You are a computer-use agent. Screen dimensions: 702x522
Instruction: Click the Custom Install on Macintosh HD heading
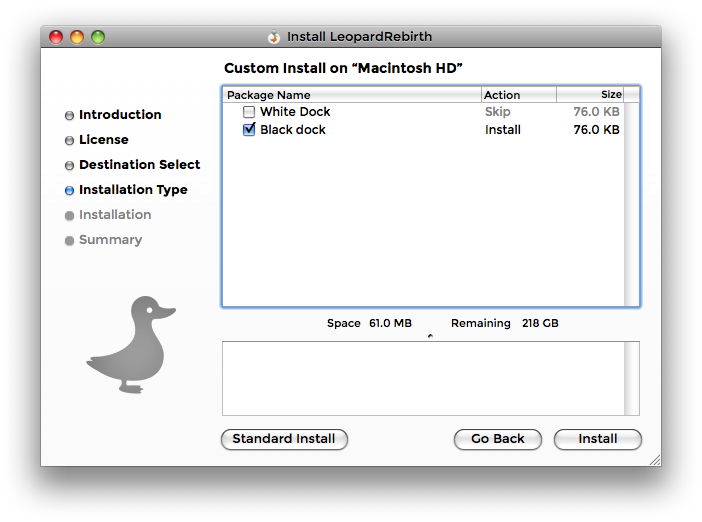[343, 68]
